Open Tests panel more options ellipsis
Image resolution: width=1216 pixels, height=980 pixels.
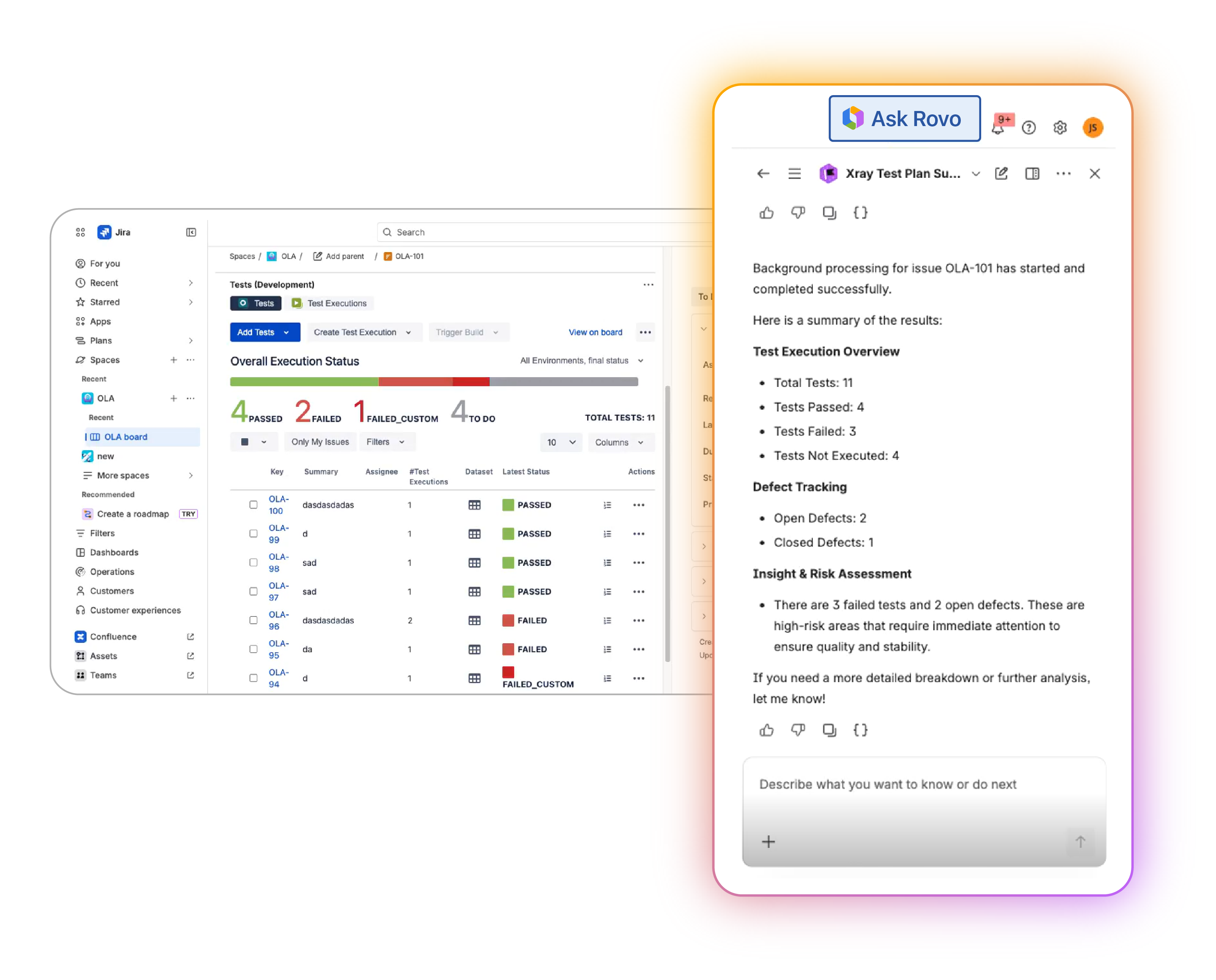click(x=648, y=285)
